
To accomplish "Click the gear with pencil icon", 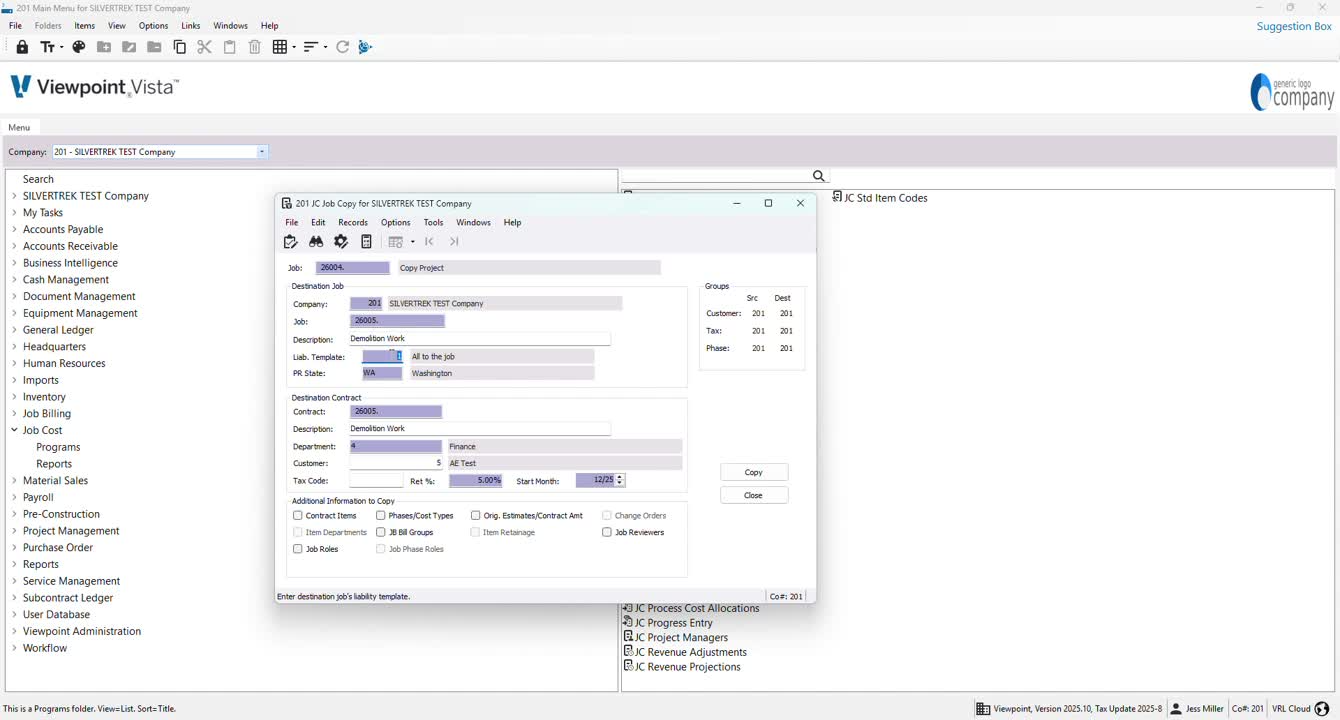I will point(341,241).
